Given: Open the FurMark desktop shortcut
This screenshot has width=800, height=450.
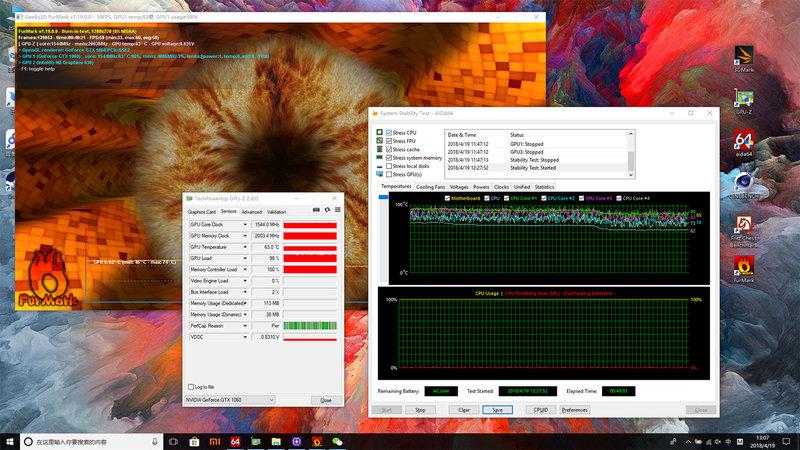Looking at the screenshot, I should point(744,269).
